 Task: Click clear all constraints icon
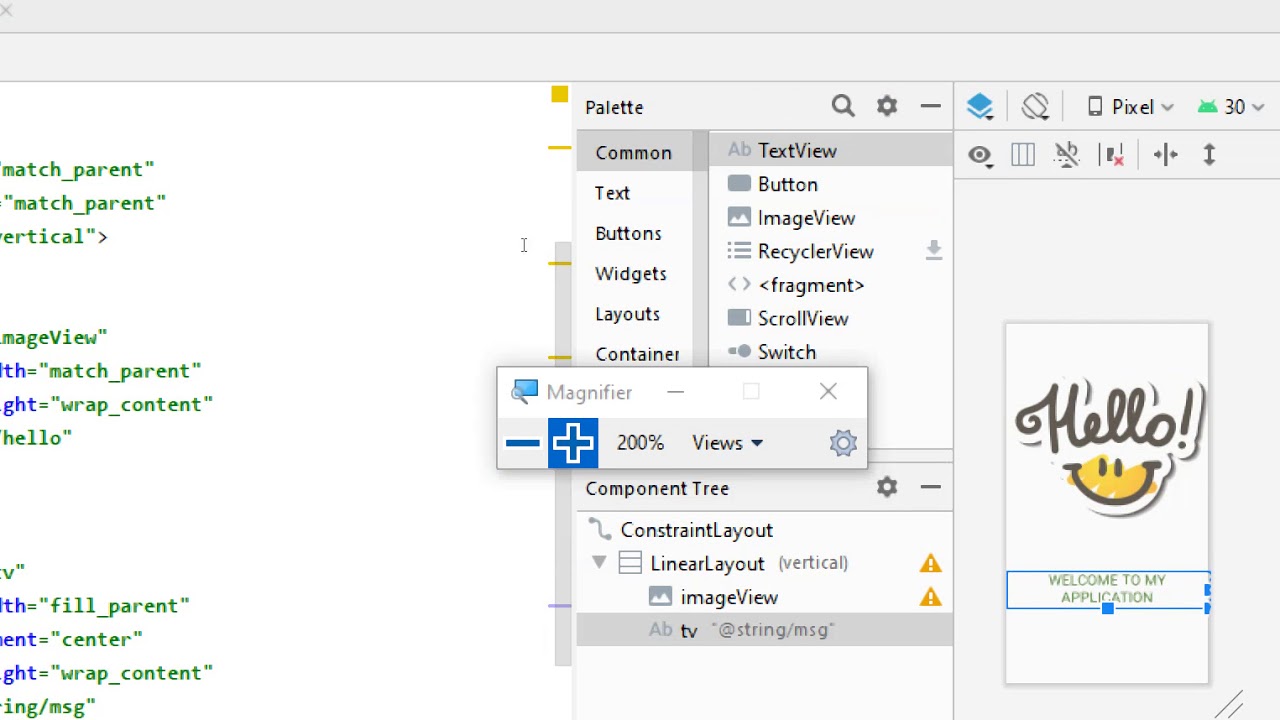tap(1112, 155)
